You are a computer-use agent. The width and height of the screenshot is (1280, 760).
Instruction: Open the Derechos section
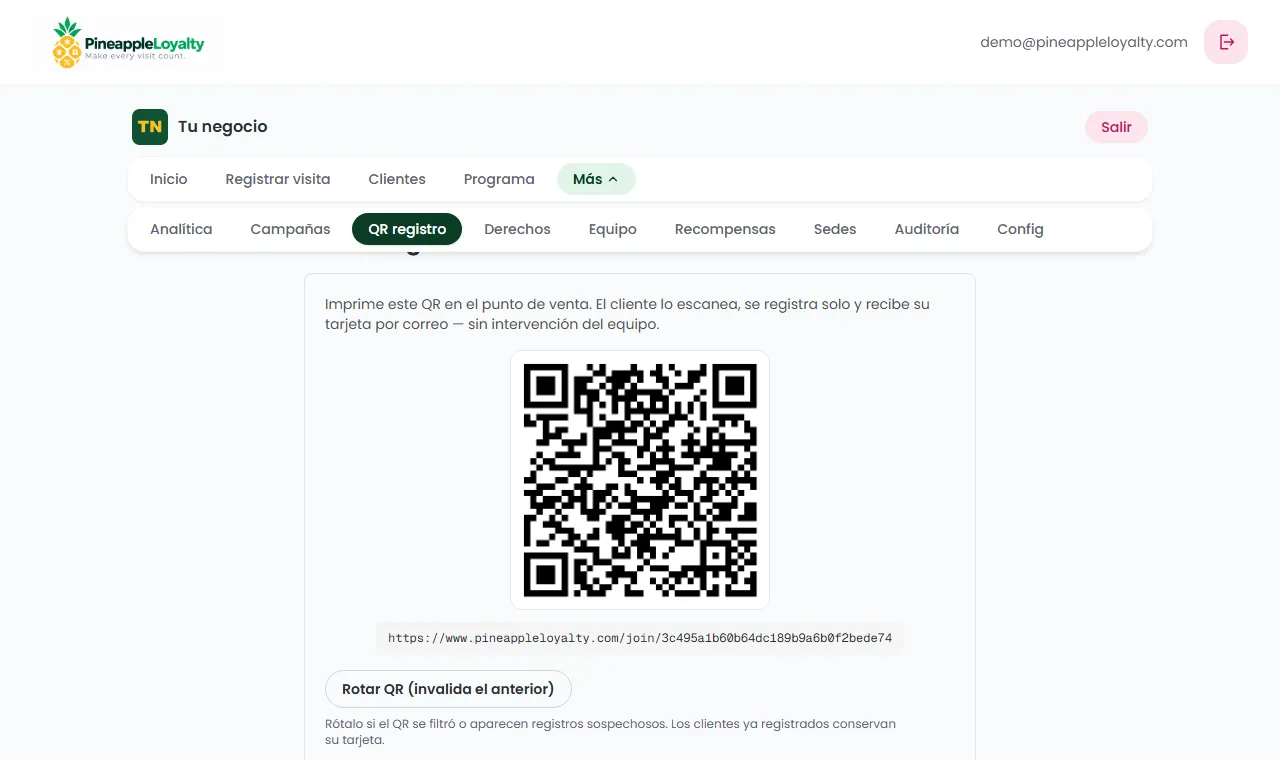[x=517, y=229]
